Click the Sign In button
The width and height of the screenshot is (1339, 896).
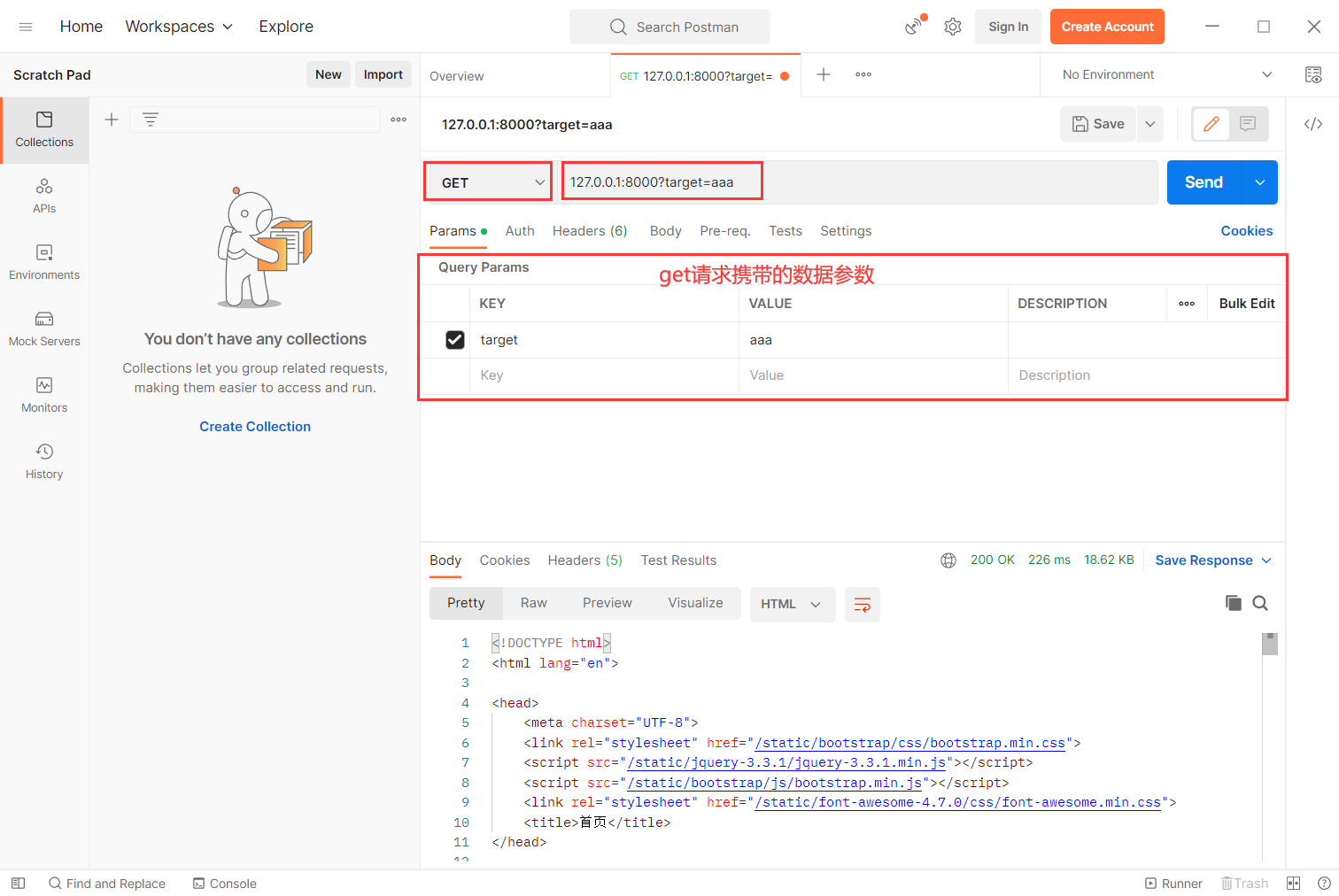1009,27
